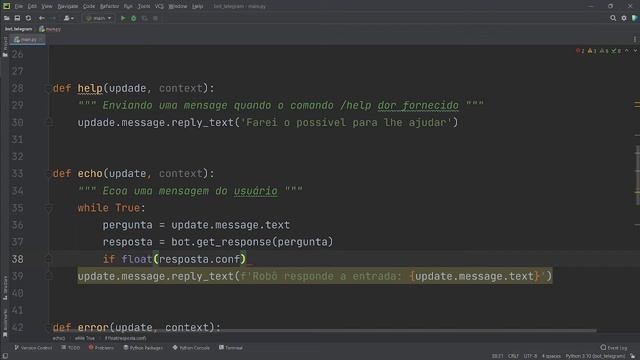The width and height of the screenshot is (640, 360).
Task: Open the Bookmarks tool window side tab
Action: (x=5, y=323)
